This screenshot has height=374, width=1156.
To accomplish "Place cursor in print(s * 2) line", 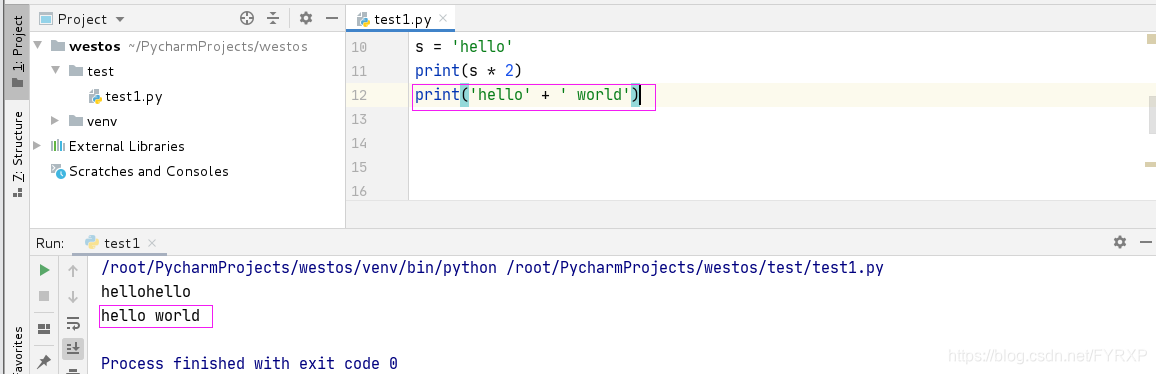I will (x=468, y=71).
